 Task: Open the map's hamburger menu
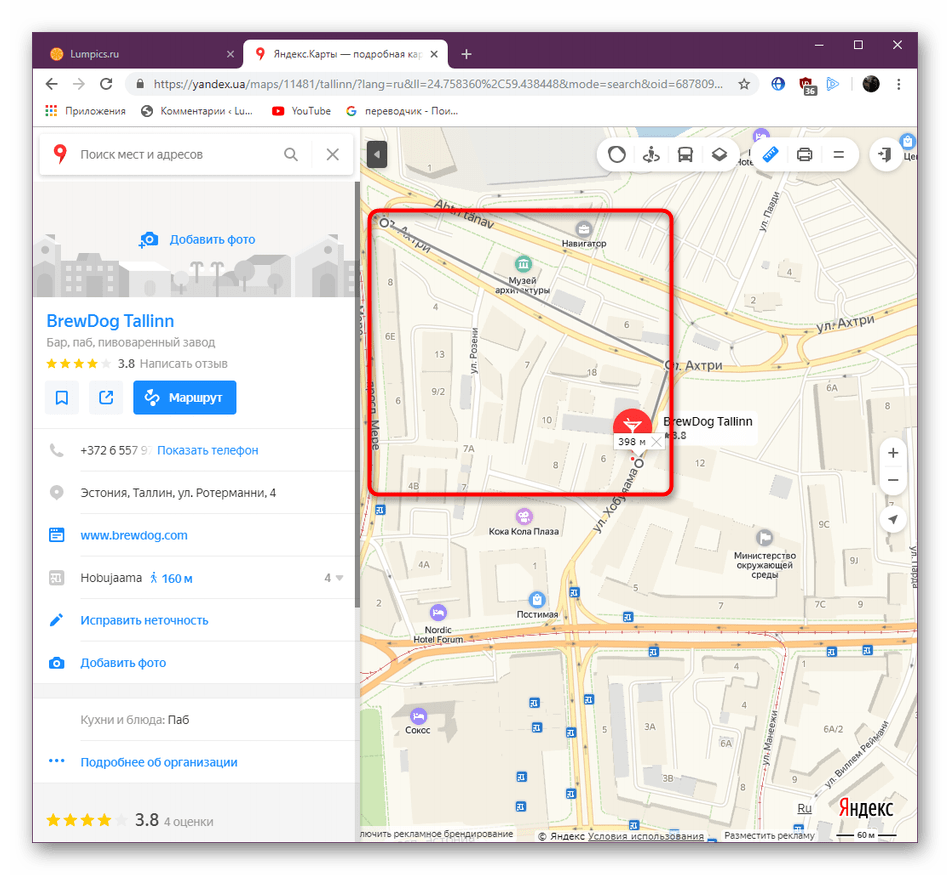pos(839,155)
